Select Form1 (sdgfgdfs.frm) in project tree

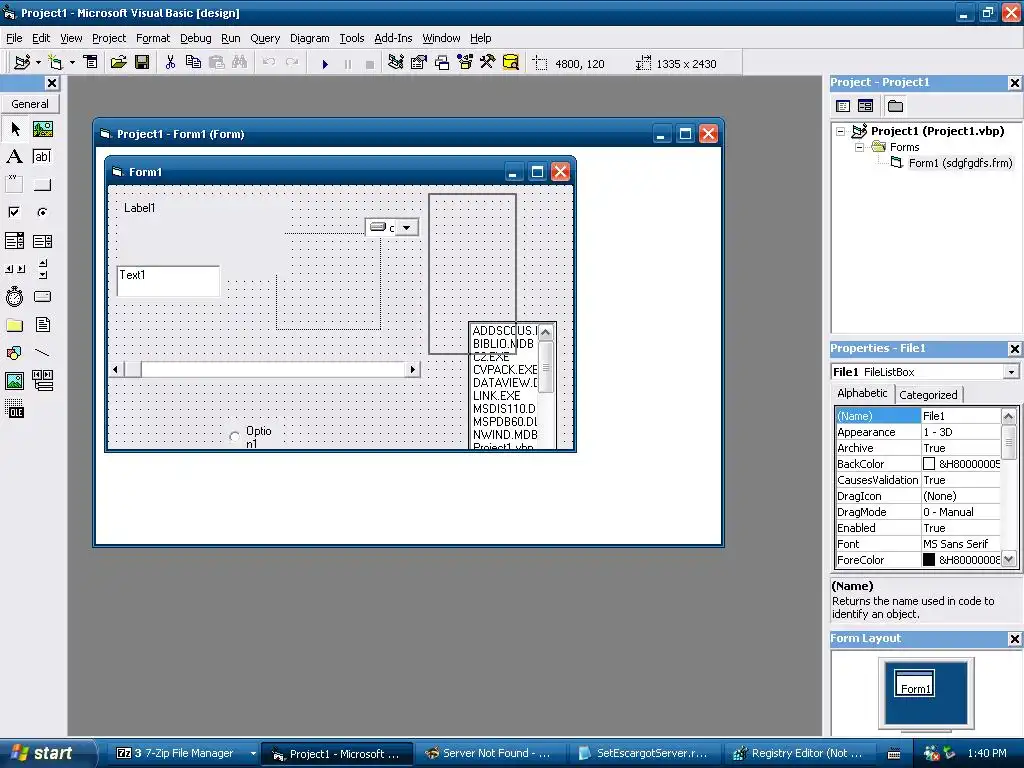pyautogui.click(x=960, y=163)
